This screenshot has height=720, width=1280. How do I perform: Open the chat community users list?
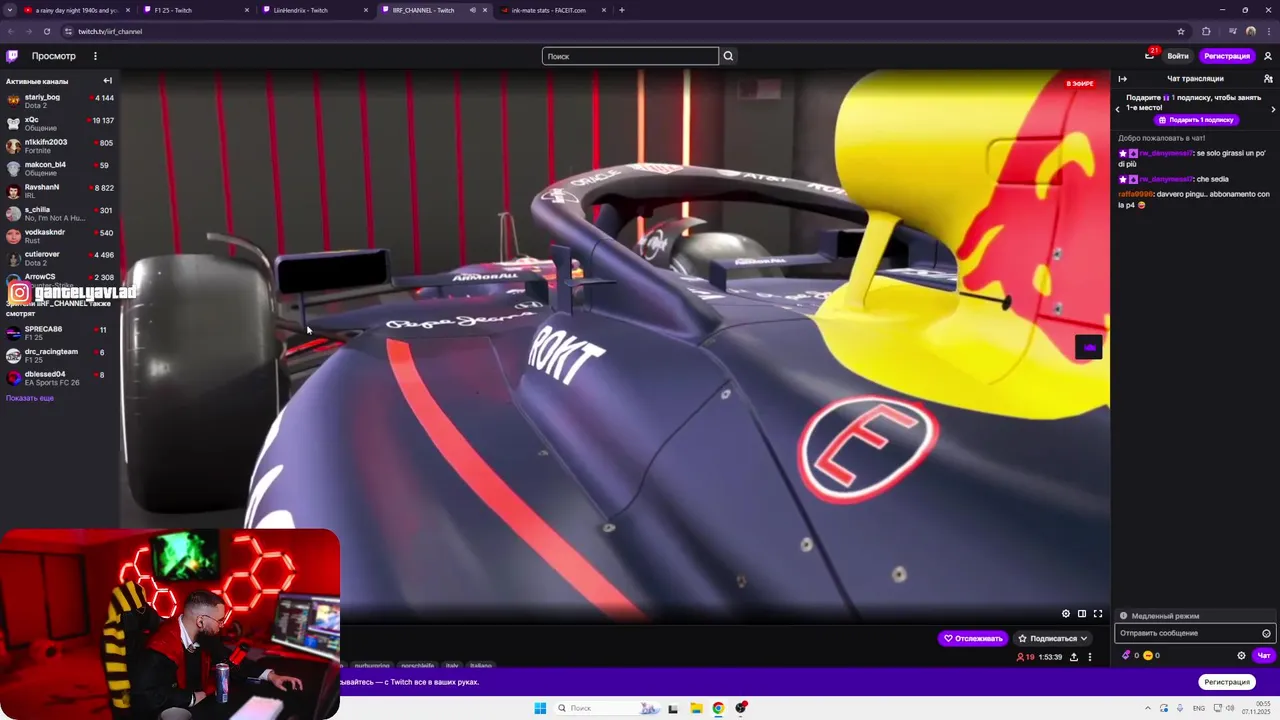pos(1268,79)
